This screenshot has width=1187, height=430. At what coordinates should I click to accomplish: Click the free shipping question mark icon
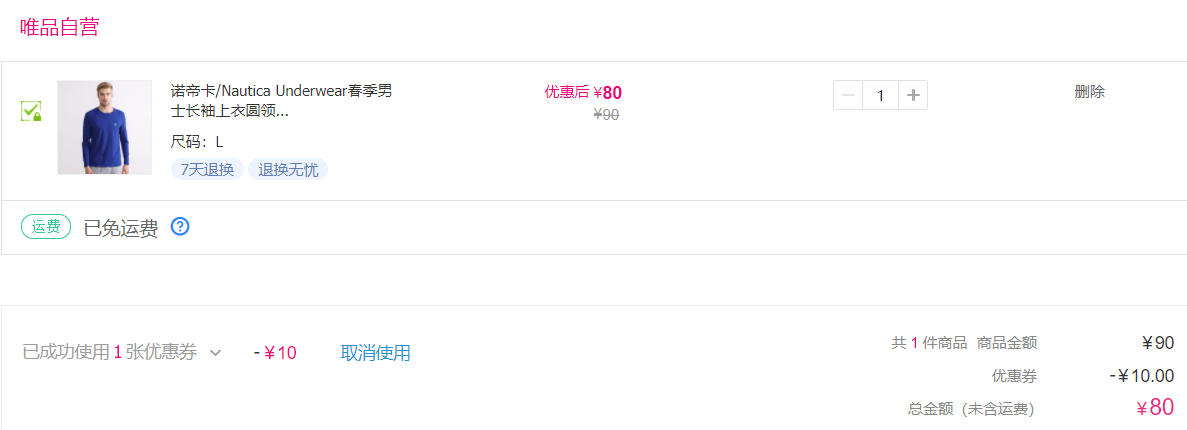[179, 226]
